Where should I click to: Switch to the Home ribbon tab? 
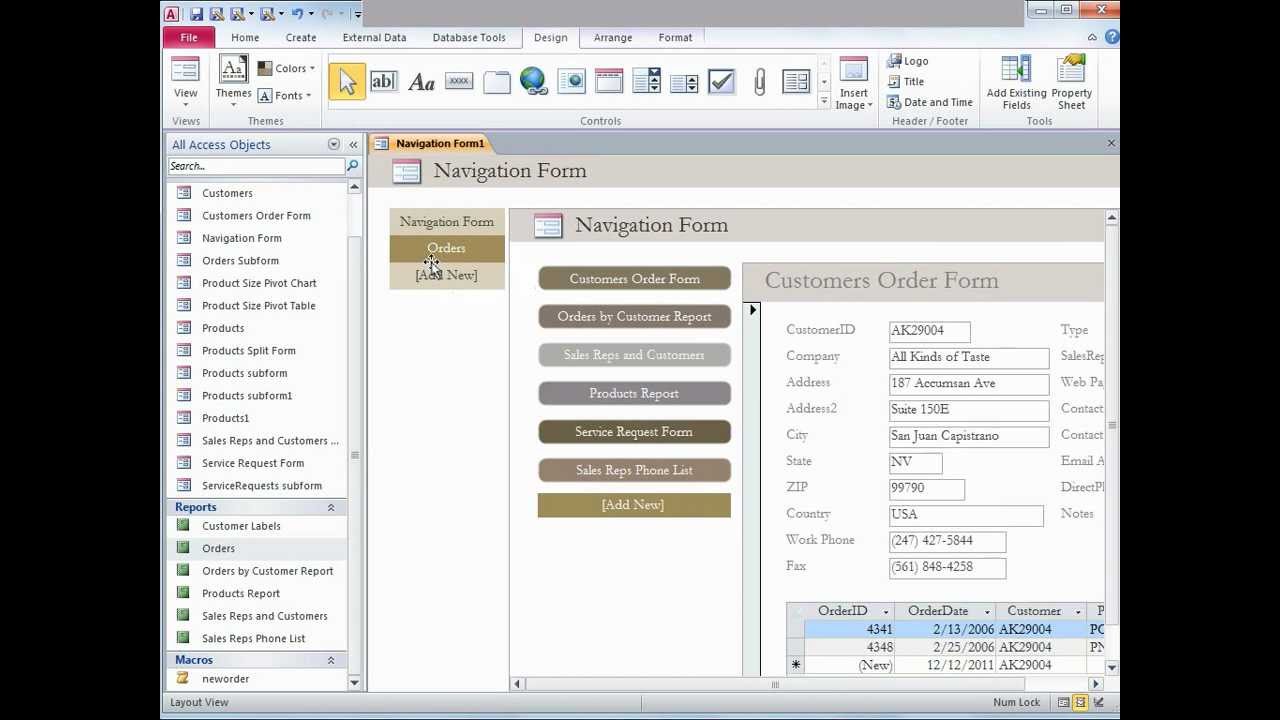coord(245,37)
